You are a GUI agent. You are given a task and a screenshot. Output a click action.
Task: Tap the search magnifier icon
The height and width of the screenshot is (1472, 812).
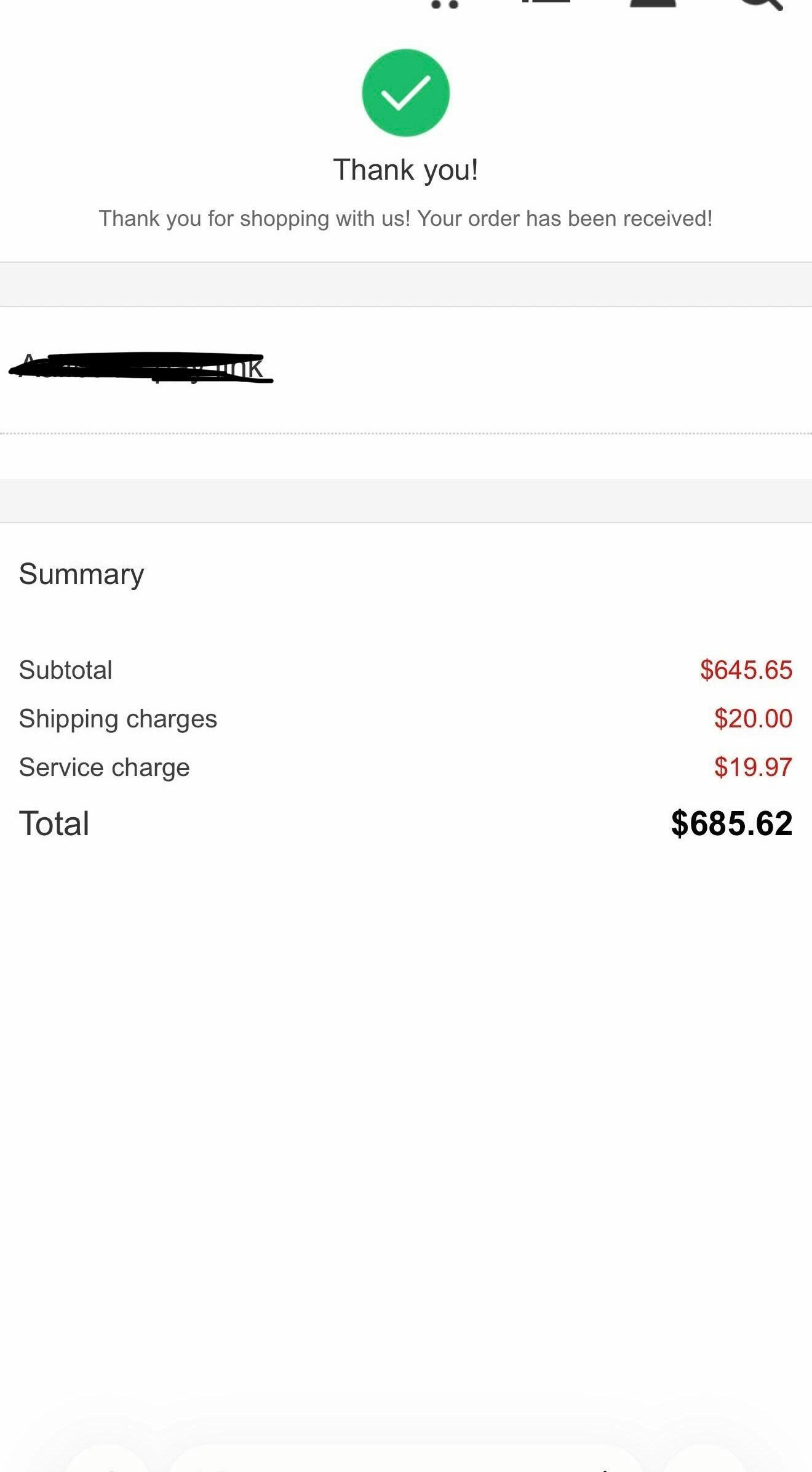coord(761,4)
